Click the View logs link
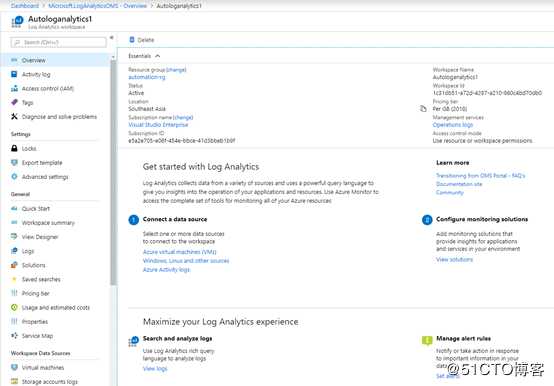The width and height of the screenshot is (554, 386). click(x=155, y=368)
